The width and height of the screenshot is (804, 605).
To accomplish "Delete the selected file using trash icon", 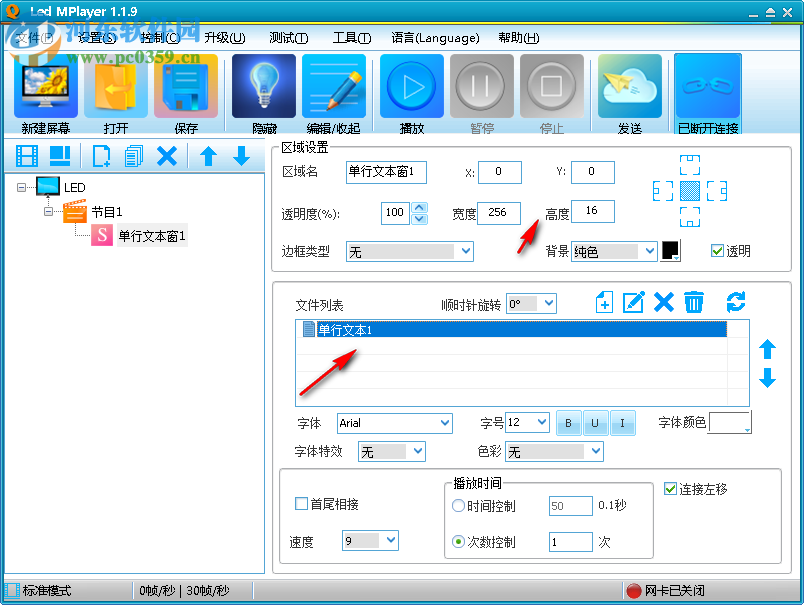I will 694,302.
